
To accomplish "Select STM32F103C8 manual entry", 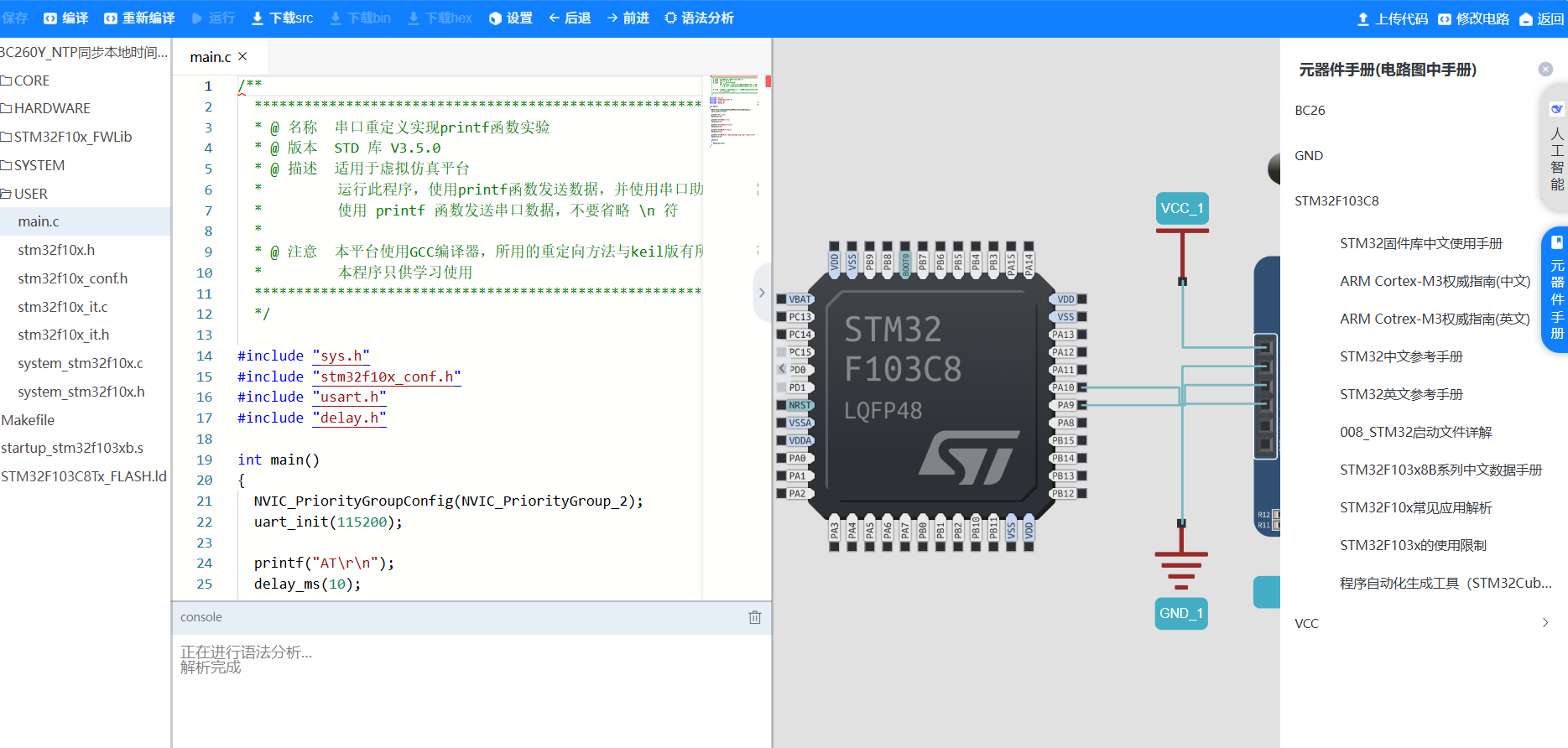I will tap(1336, 201).
